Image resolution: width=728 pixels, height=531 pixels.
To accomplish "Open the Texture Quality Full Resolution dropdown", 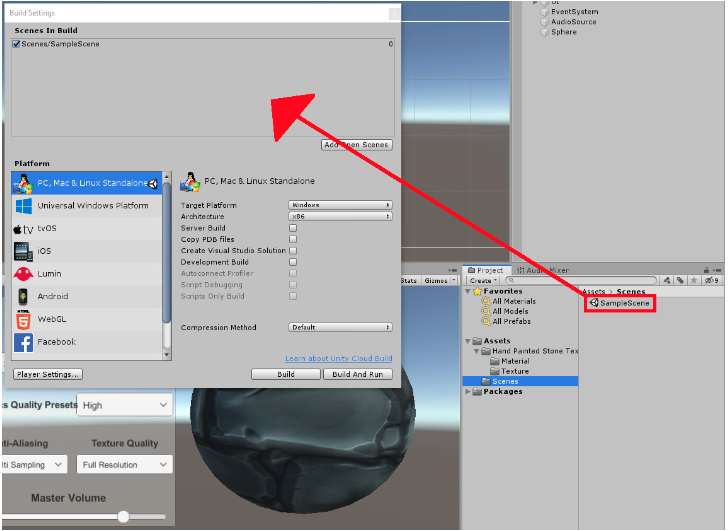I will 124,465.
